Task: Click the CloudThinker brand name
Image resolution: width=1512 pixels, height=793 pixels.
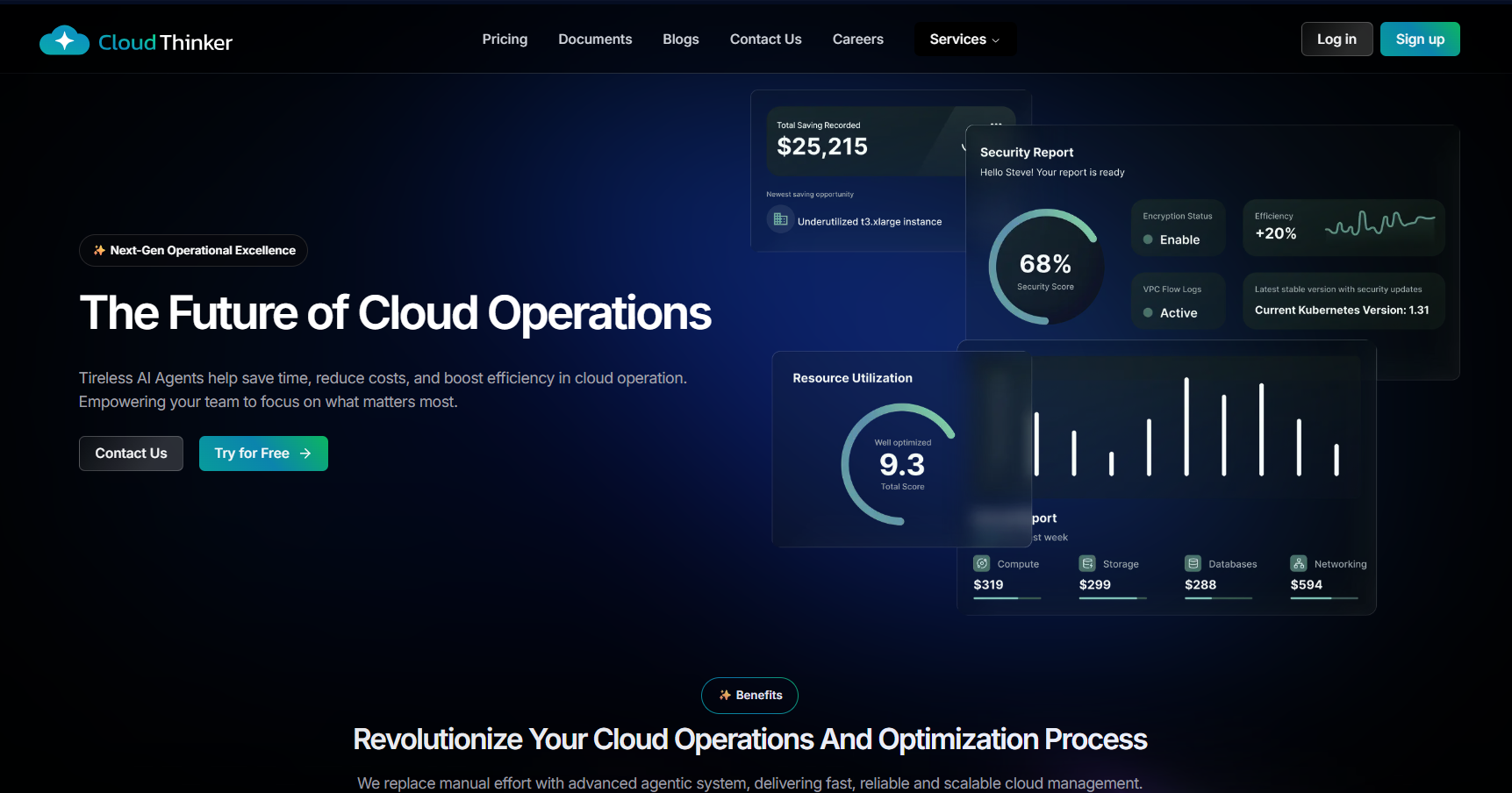Action: tap(165, 42)
